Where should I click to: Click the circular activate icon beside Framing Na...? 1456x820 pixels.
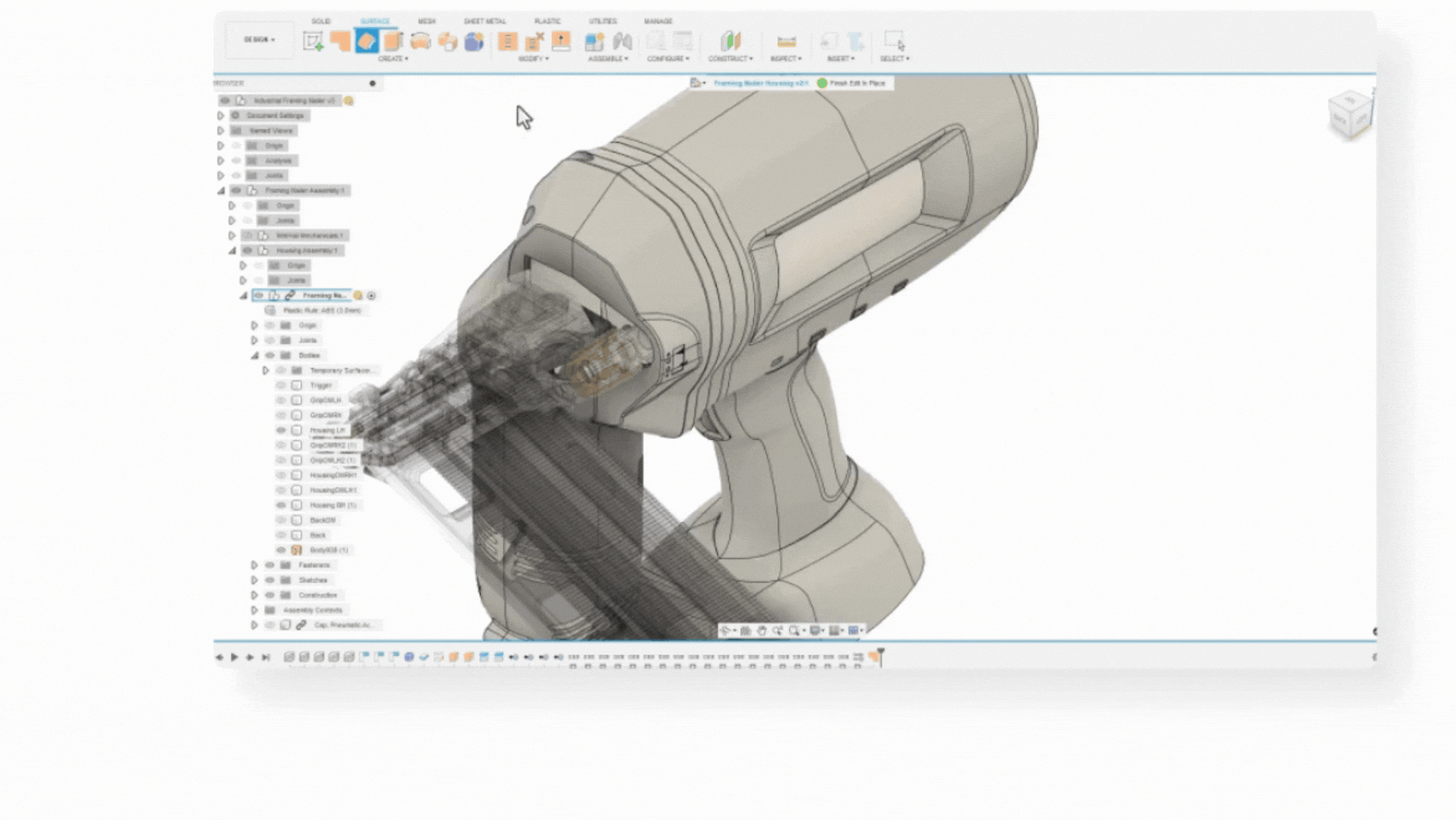tap(372, 295)
